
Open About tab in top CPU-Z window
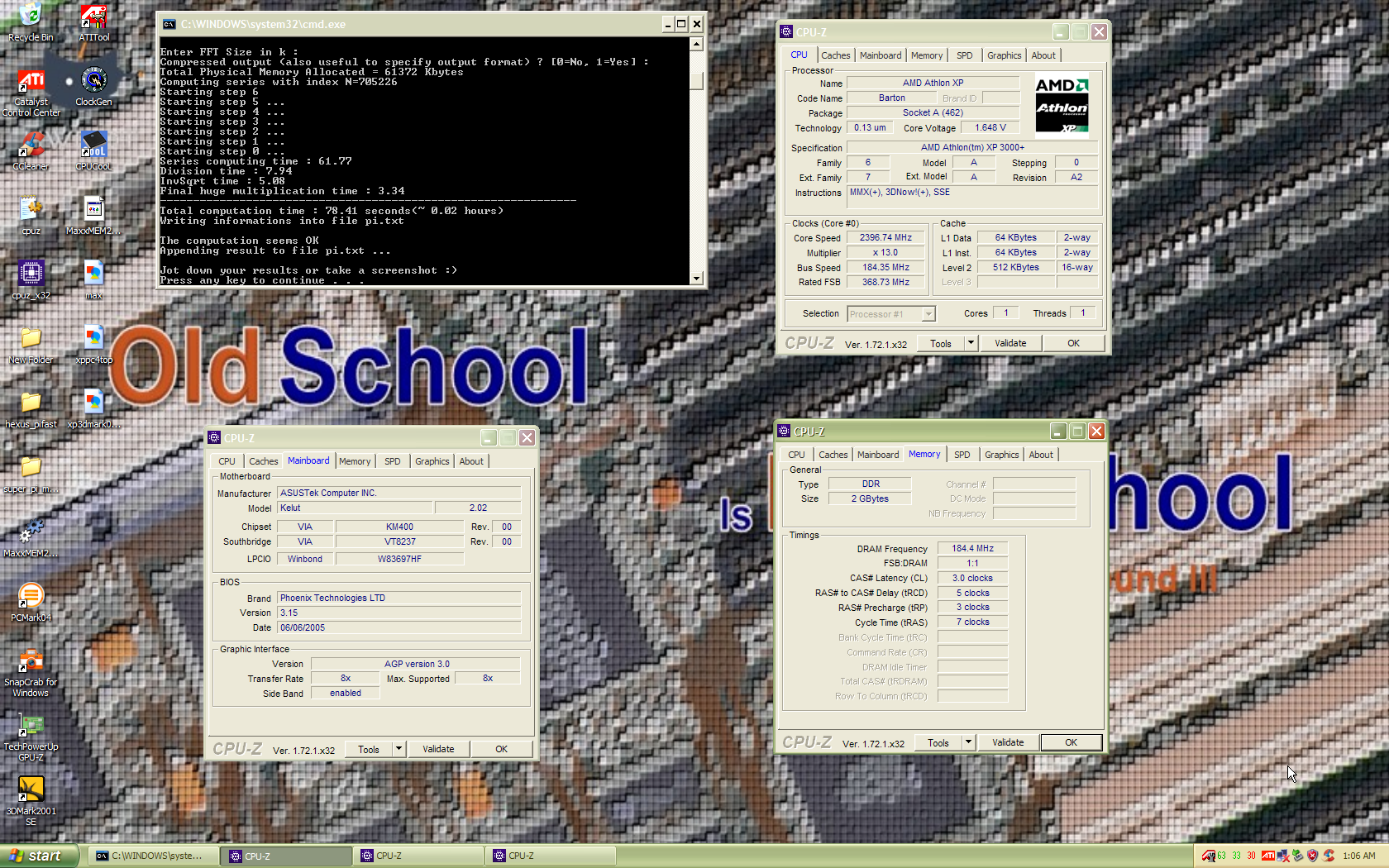[x=1043, y=55]
